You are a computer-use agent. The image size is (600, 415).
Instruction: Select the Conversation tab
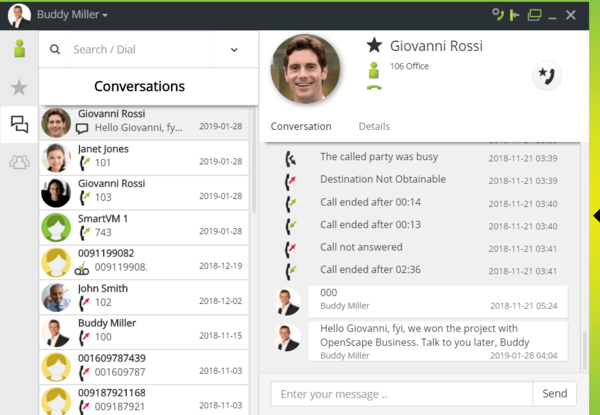point(301,127)
